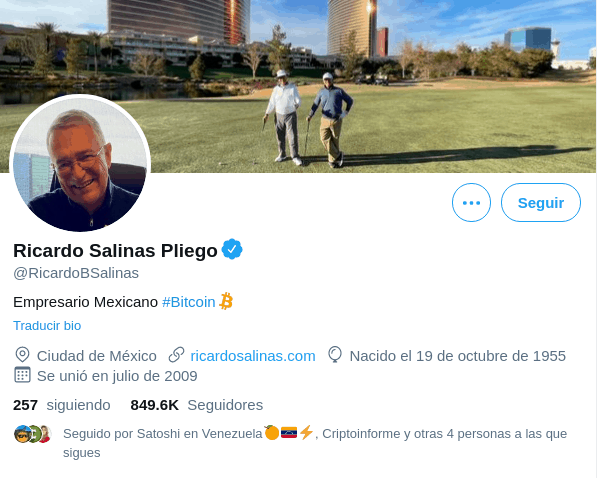Click the @RicardoBSalinas handle
Viewport: 600px width, 478px height.
76,273
